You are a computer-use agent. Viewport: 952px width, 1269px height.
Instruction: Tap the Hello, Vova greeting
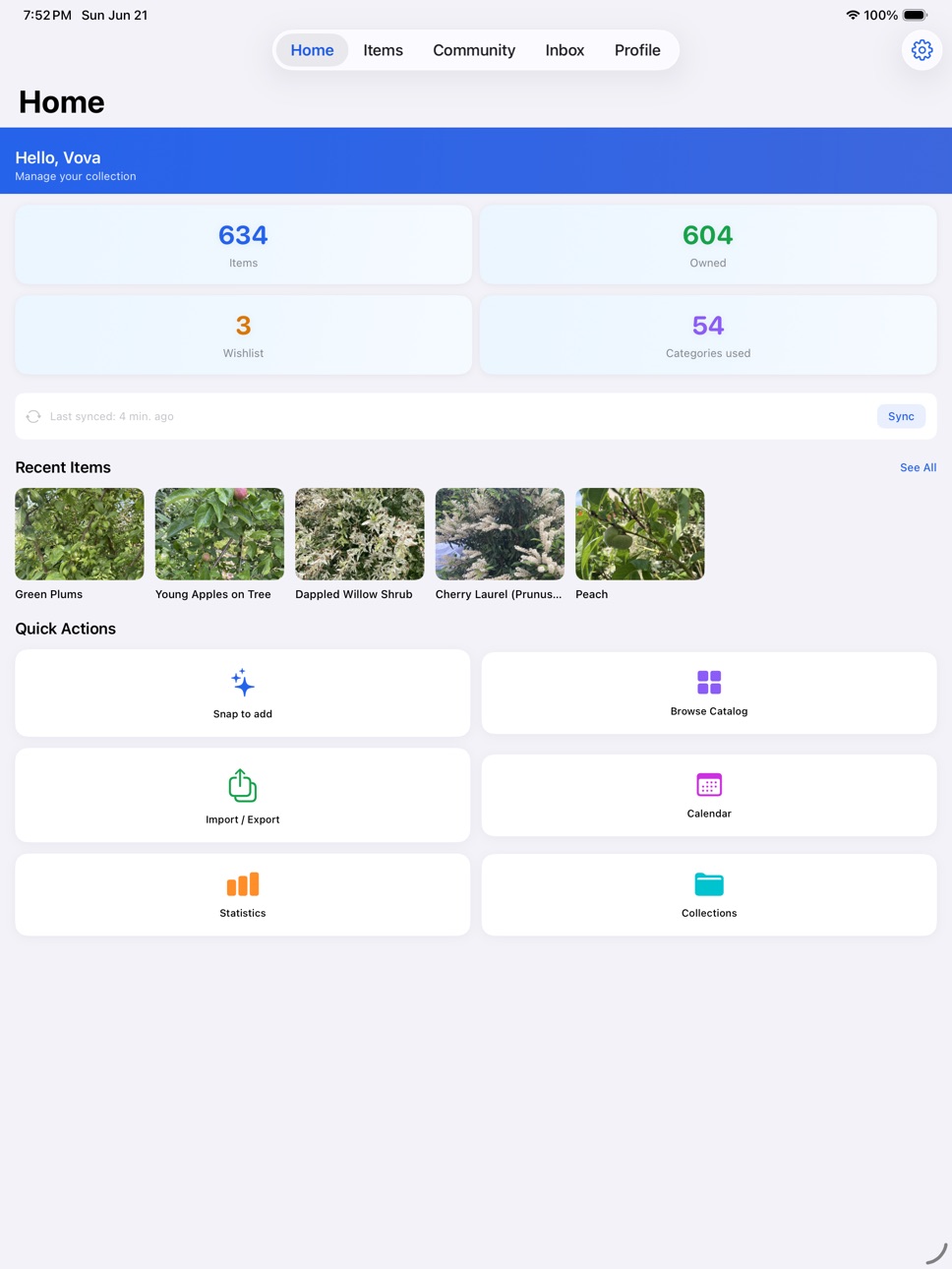(x=58, y=157)
